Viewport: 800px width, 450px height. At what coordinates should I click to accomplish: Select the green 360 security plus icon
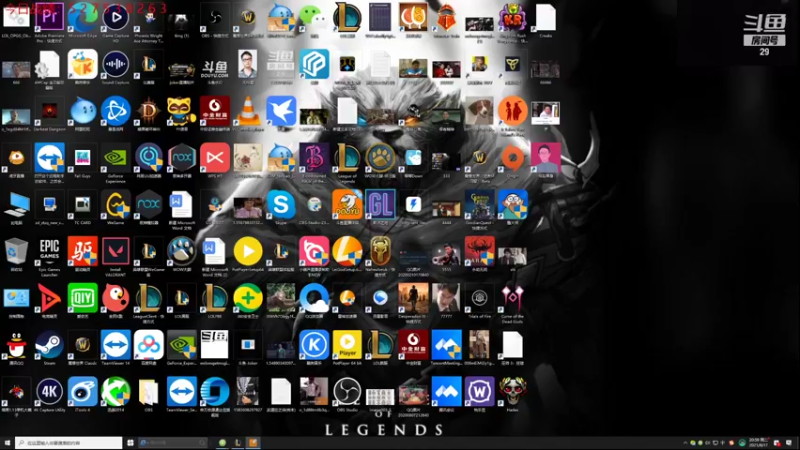point(248,298)
